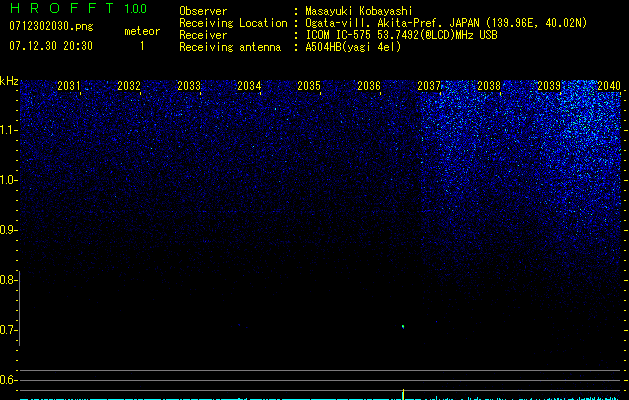The image size is (629, 400).
Task: Click the Receiver field label
Action: point(203,35)
